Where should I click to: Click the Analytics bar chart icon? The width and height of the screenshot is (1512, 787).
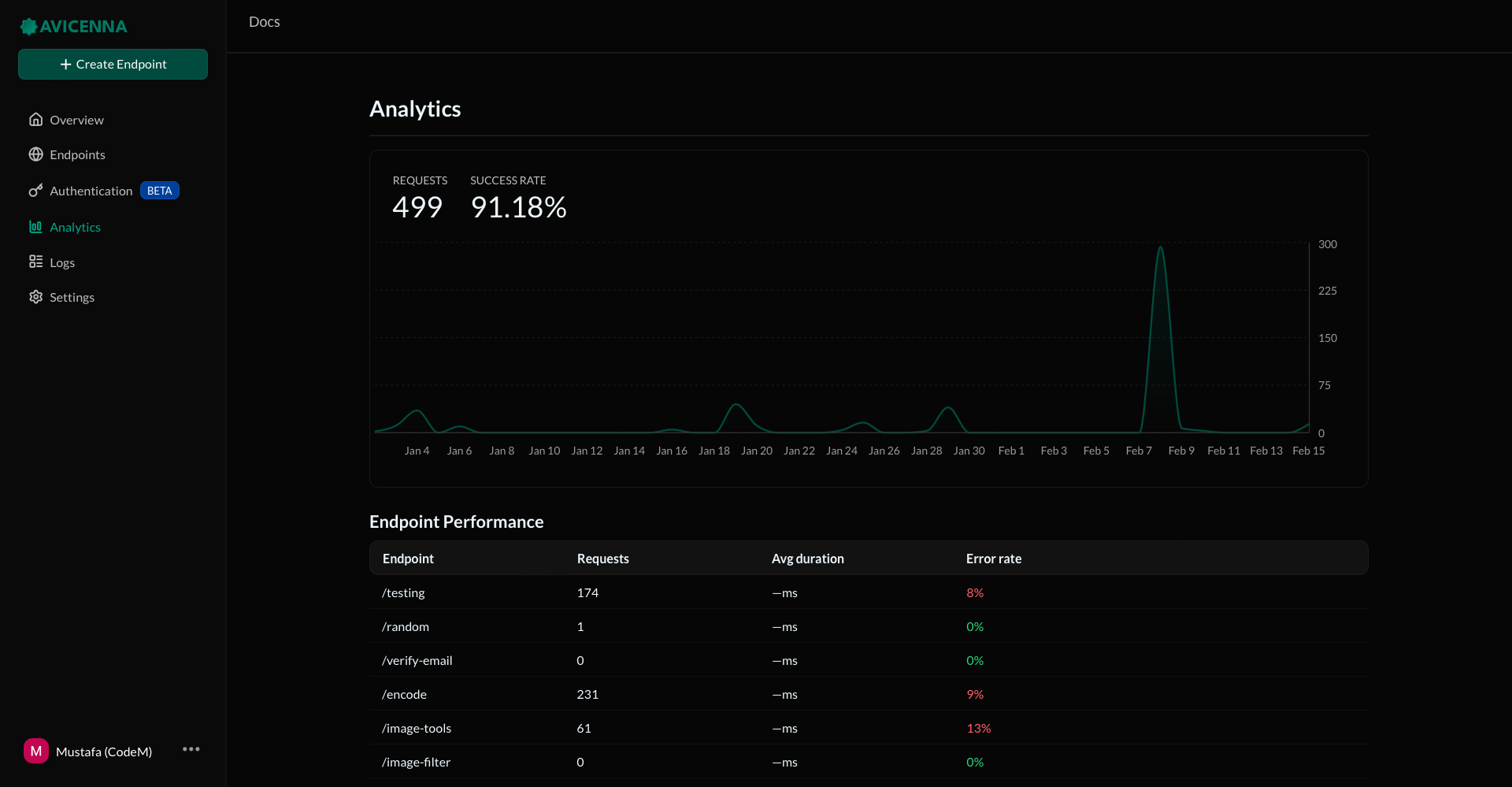pos(35,227)
